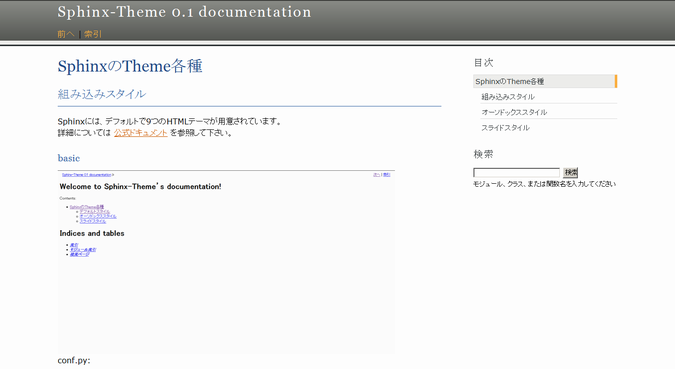The width and height of the screenshot is (675, 369).
Task: Click the basic theme screenshot thumbnail
Action: coord(226,262)
